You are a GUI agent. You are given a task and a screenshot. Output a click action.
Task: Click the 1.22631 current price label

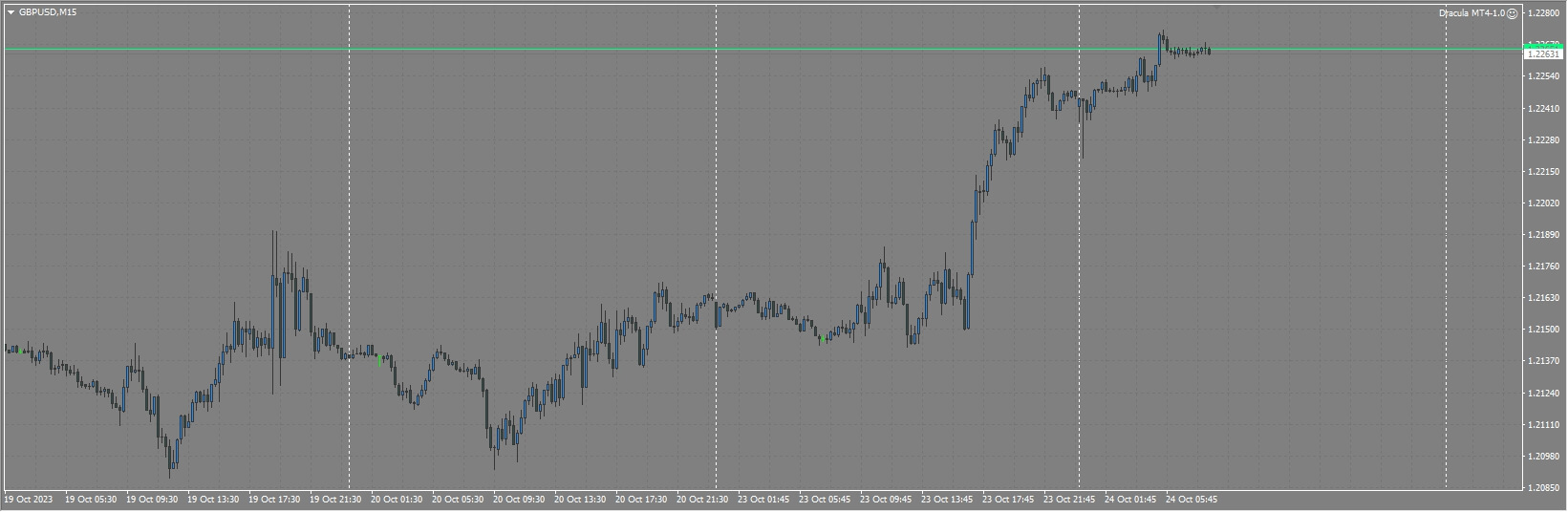coord(1543,54)
